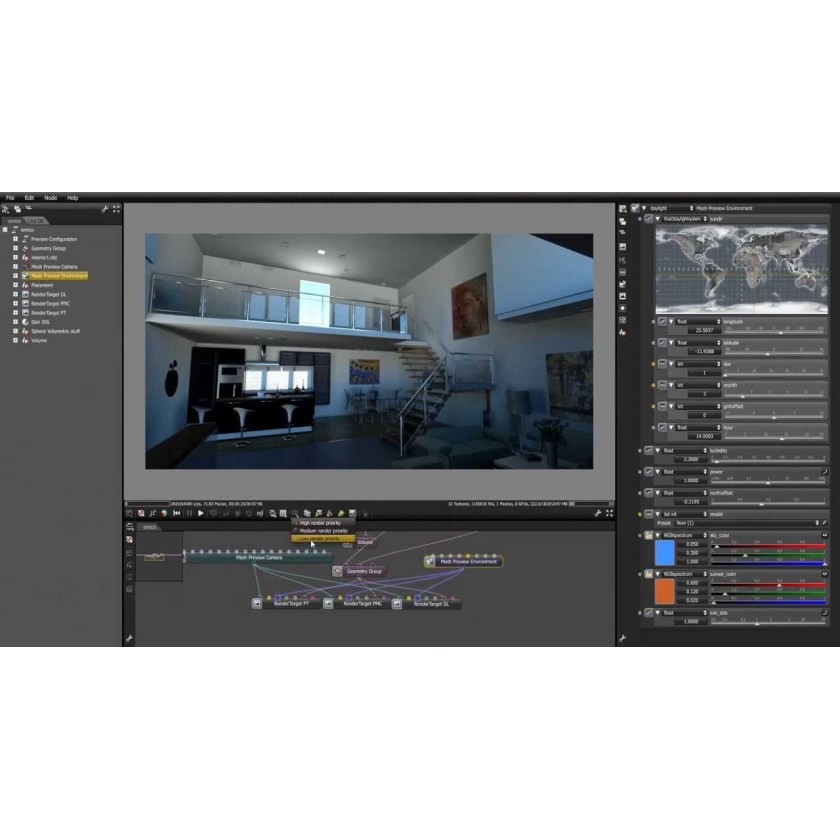Expand the Geometry Group tree item
Image resolution: width=840 pixels, height=840 pixels.
[16, 248]
